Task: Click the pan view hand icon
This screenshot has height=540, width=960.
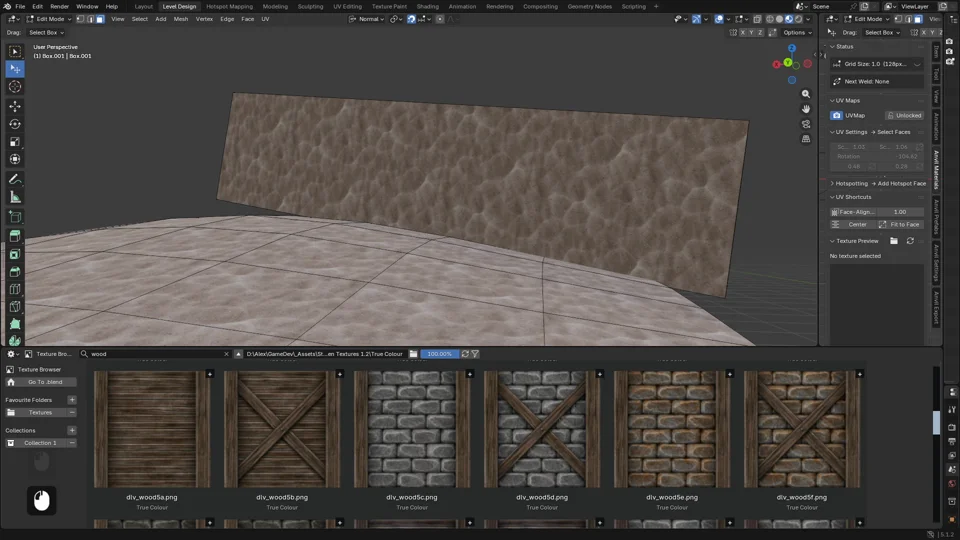Action: 806,109
